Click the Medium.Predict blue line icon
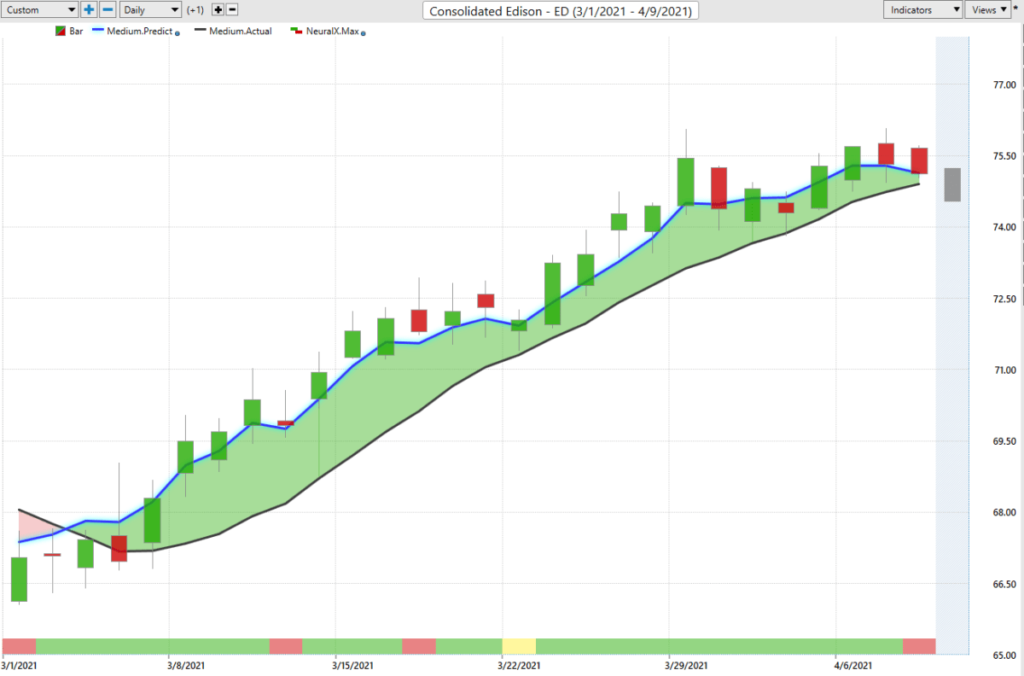Screen dimensions: 1024x676 pos(98,30)
